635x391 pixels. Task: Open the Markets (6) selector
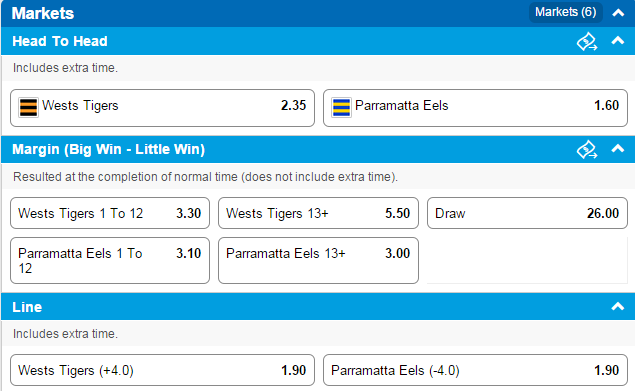pos(566,12)
